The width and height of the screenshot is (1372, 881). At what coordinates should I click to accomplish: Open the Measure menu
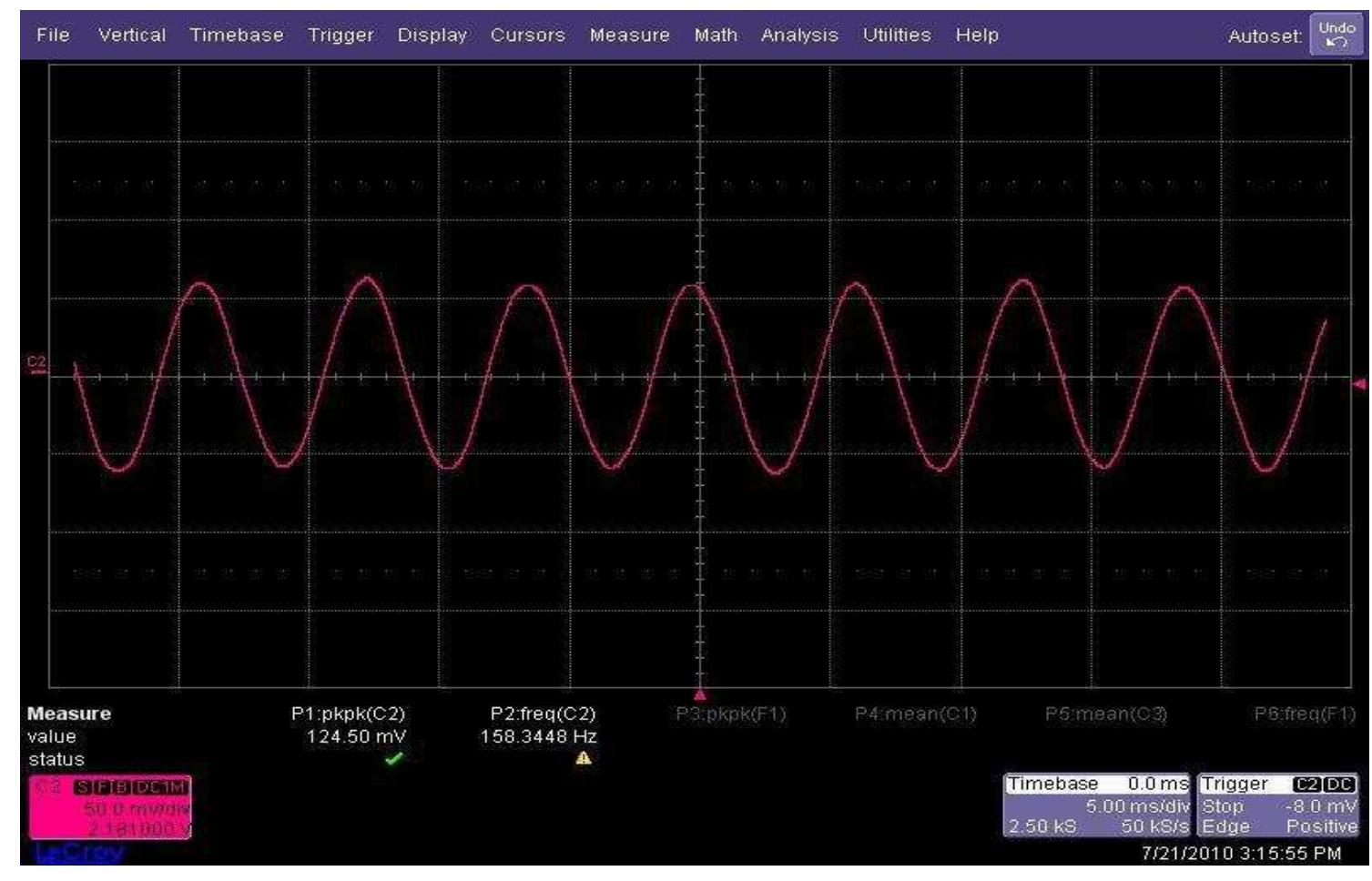(629, 35)
